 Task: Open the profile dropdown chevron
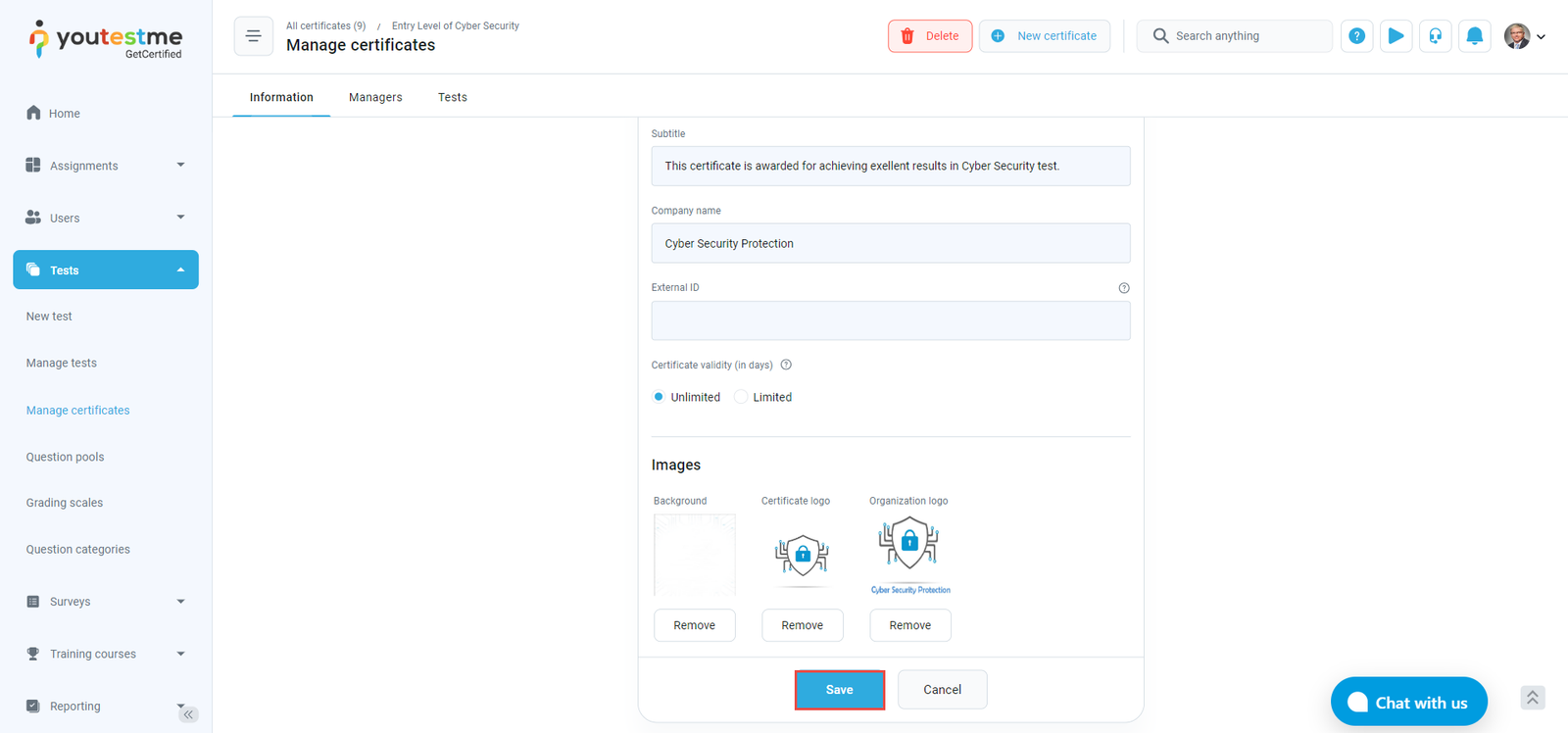click(1542, 37)
